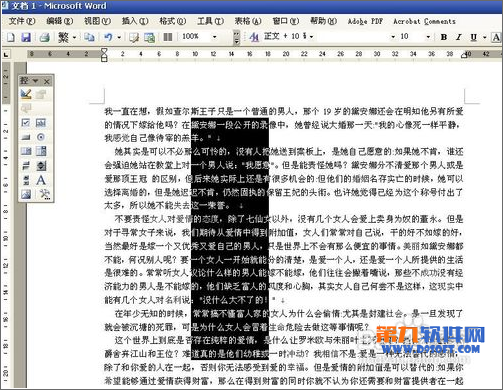Image resolution: width=503 pixels, height=390 pixels.
Task: Open the 100% zoom dropdown
Action: coord(215,37)
